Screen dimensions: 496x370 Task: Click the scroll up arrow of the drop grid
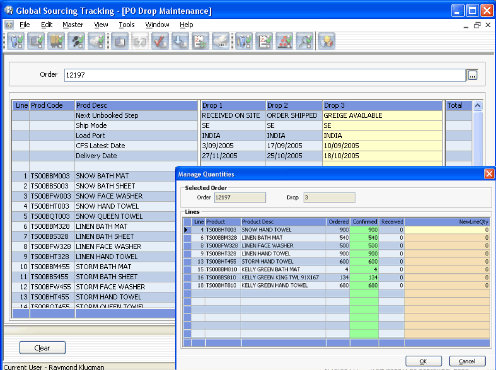[478, 106]
